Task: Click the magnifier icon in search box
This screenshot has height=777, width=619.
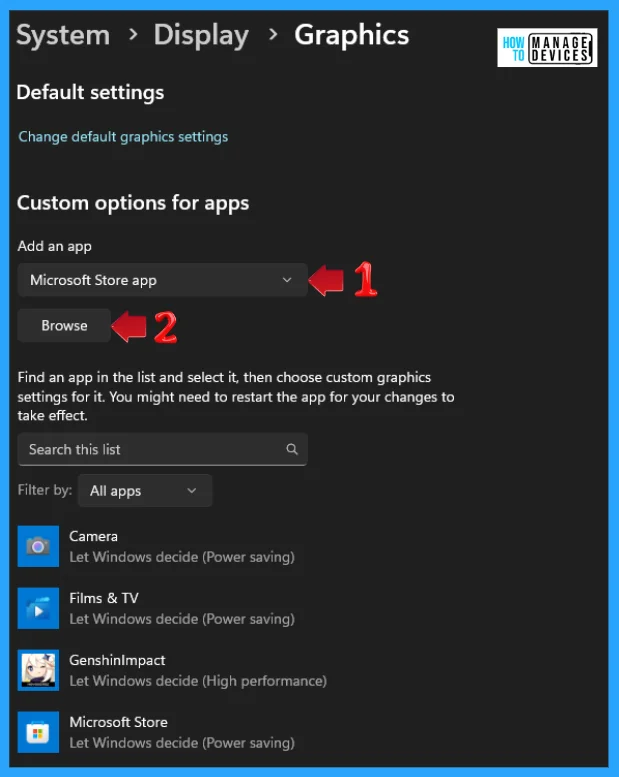Action: 292,449
